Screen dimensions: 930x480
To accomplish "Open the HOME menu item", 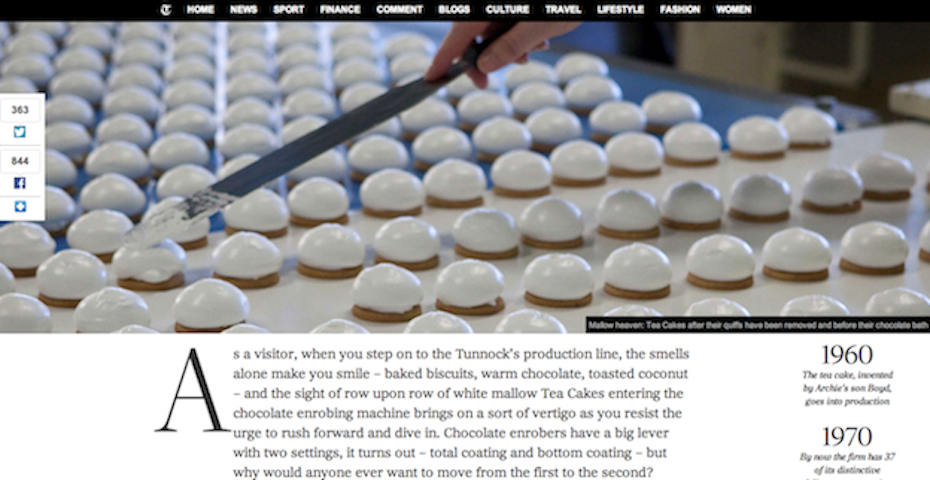I will pyautogui.click(x=200, y=9).
